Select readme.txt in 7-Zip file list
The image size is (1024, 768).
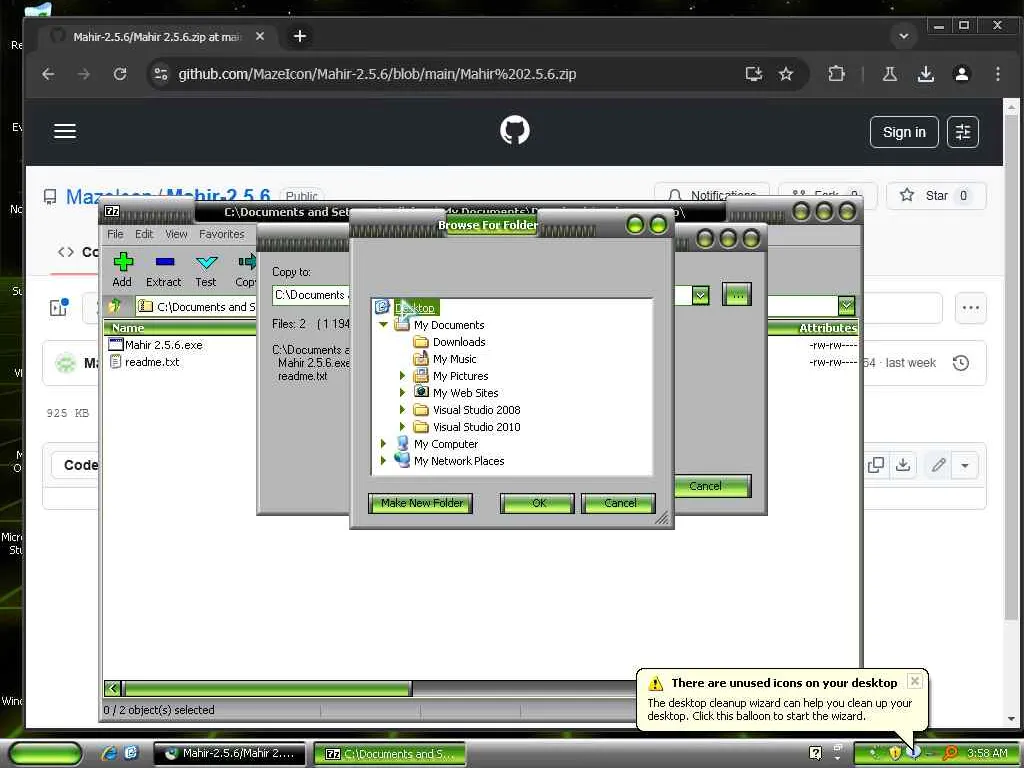pyautogui.click(x=152, y=362)
